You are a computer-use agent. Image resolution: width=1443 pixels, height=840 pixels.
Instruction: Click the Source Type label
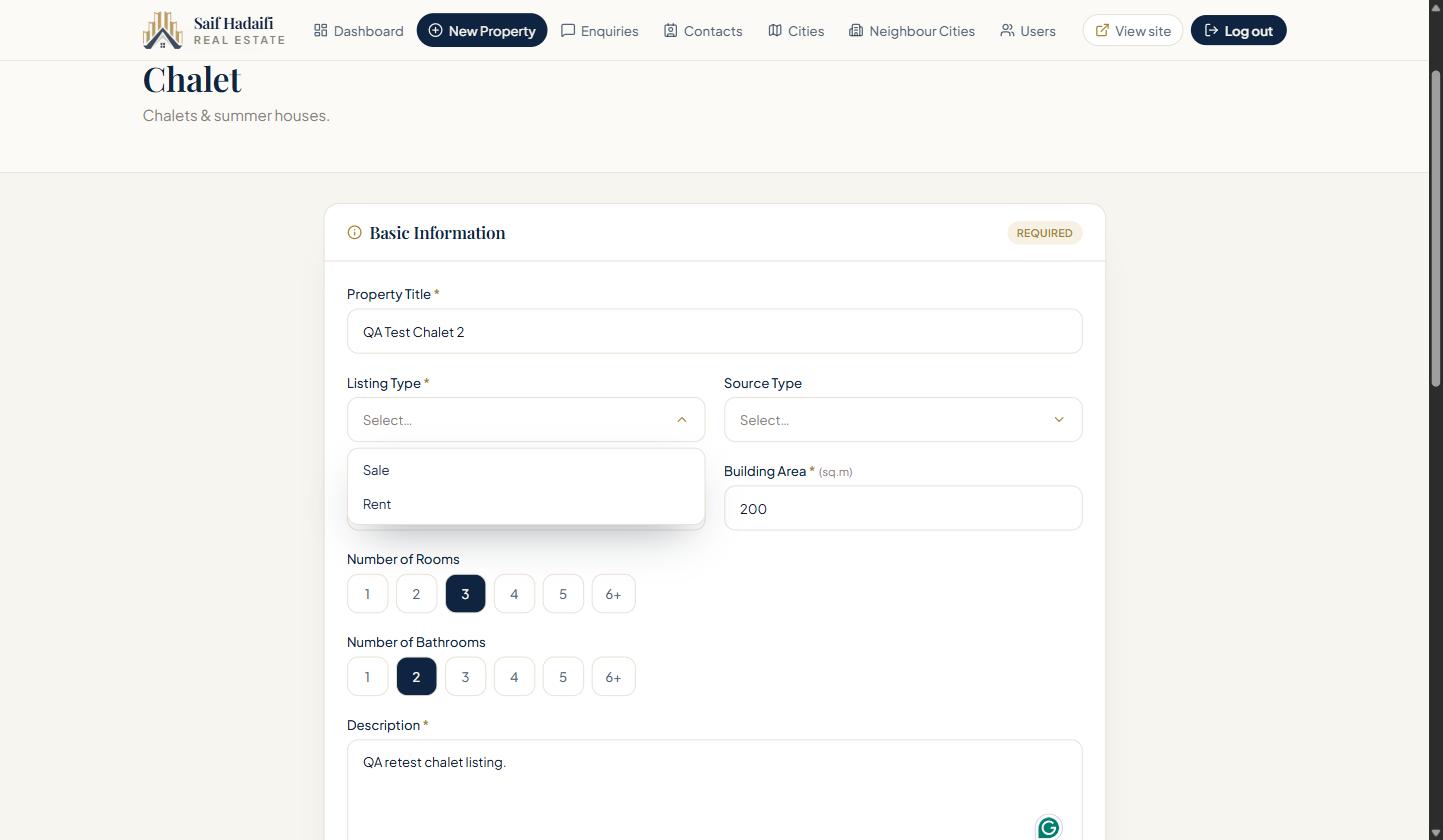(763, 383)
